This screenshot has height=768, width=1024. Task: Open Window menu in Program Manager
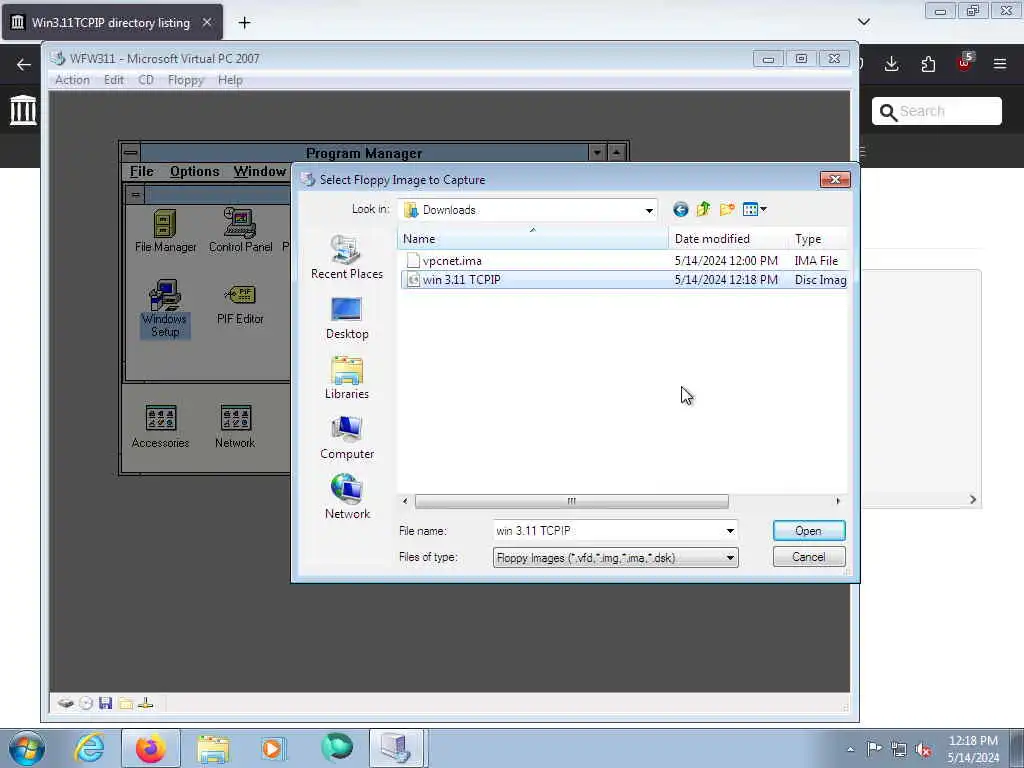260,171
